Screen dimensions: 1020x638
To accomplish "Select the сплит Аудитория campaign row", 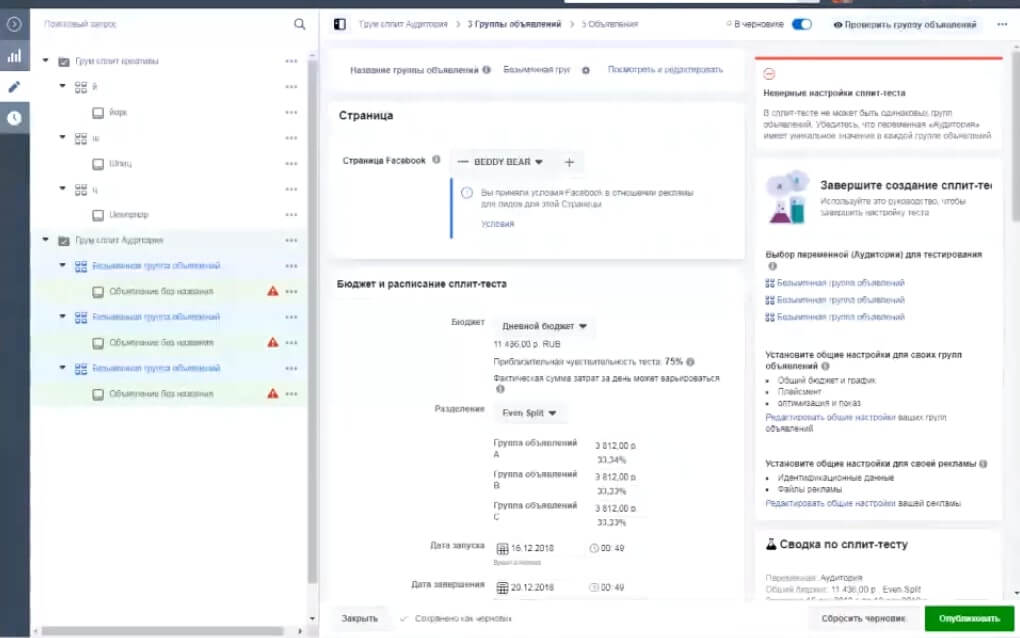I will [169, 241].
